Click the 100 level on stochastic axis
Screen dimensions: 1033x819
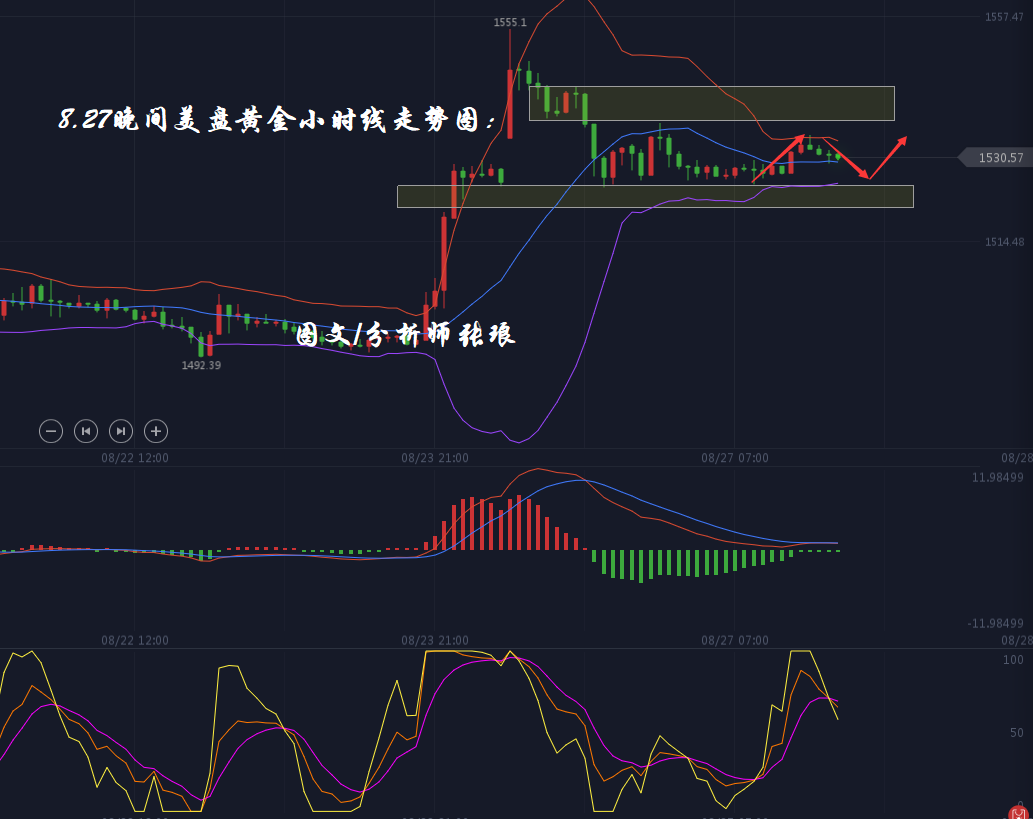coord(1013,660)
